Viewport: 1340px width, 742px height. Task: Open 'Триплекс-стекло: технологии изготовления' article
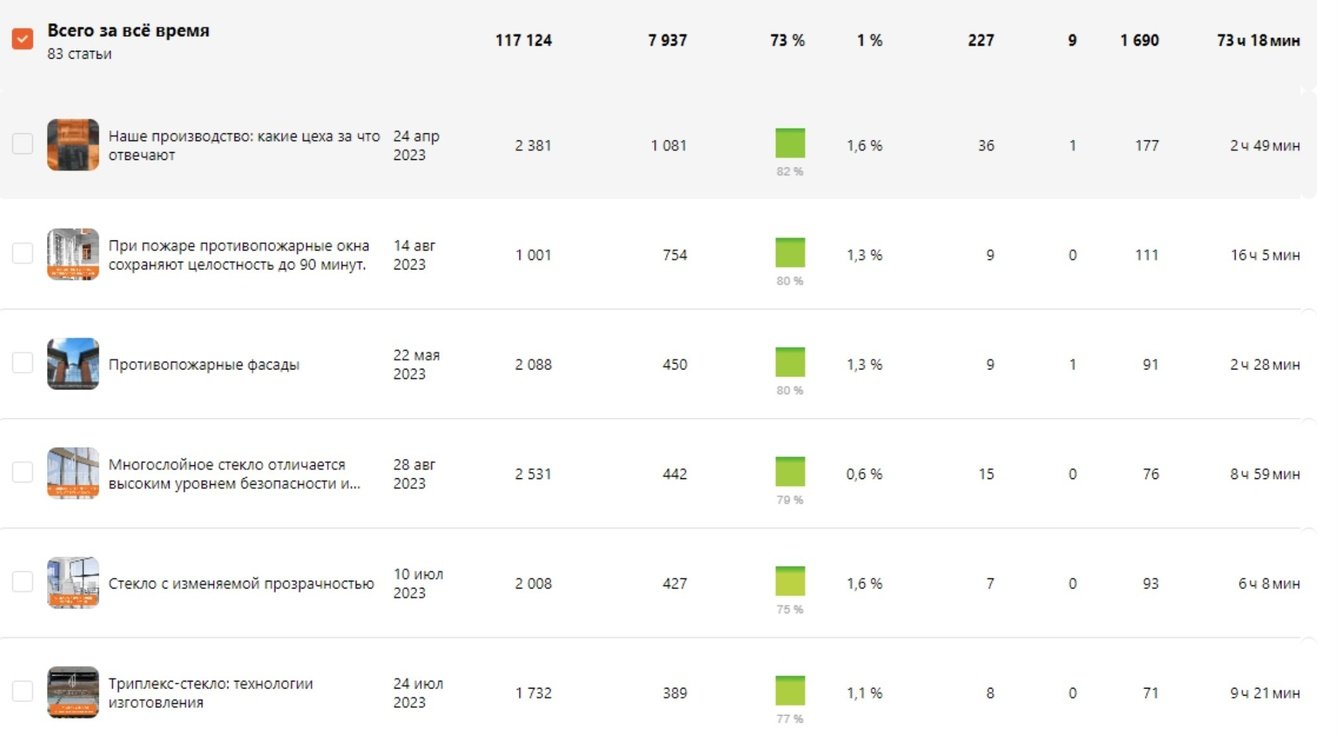(210, 693)
